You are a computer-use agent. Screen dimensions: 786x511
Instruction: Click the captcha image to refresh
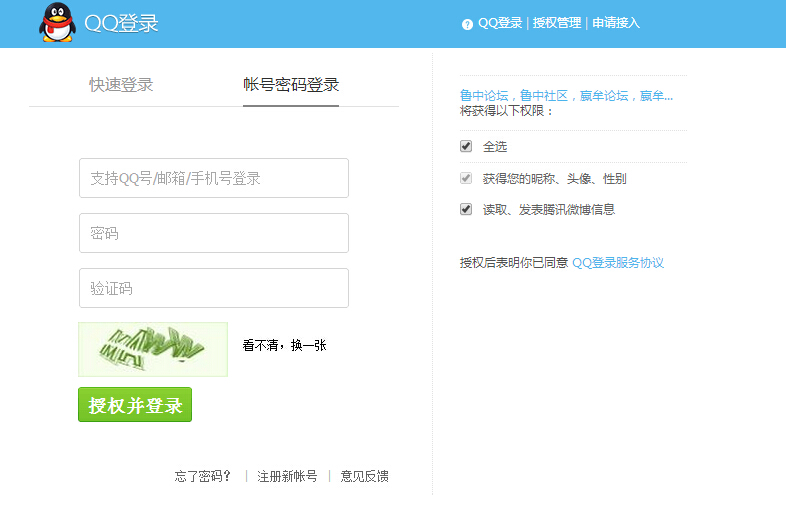[153, 349]
